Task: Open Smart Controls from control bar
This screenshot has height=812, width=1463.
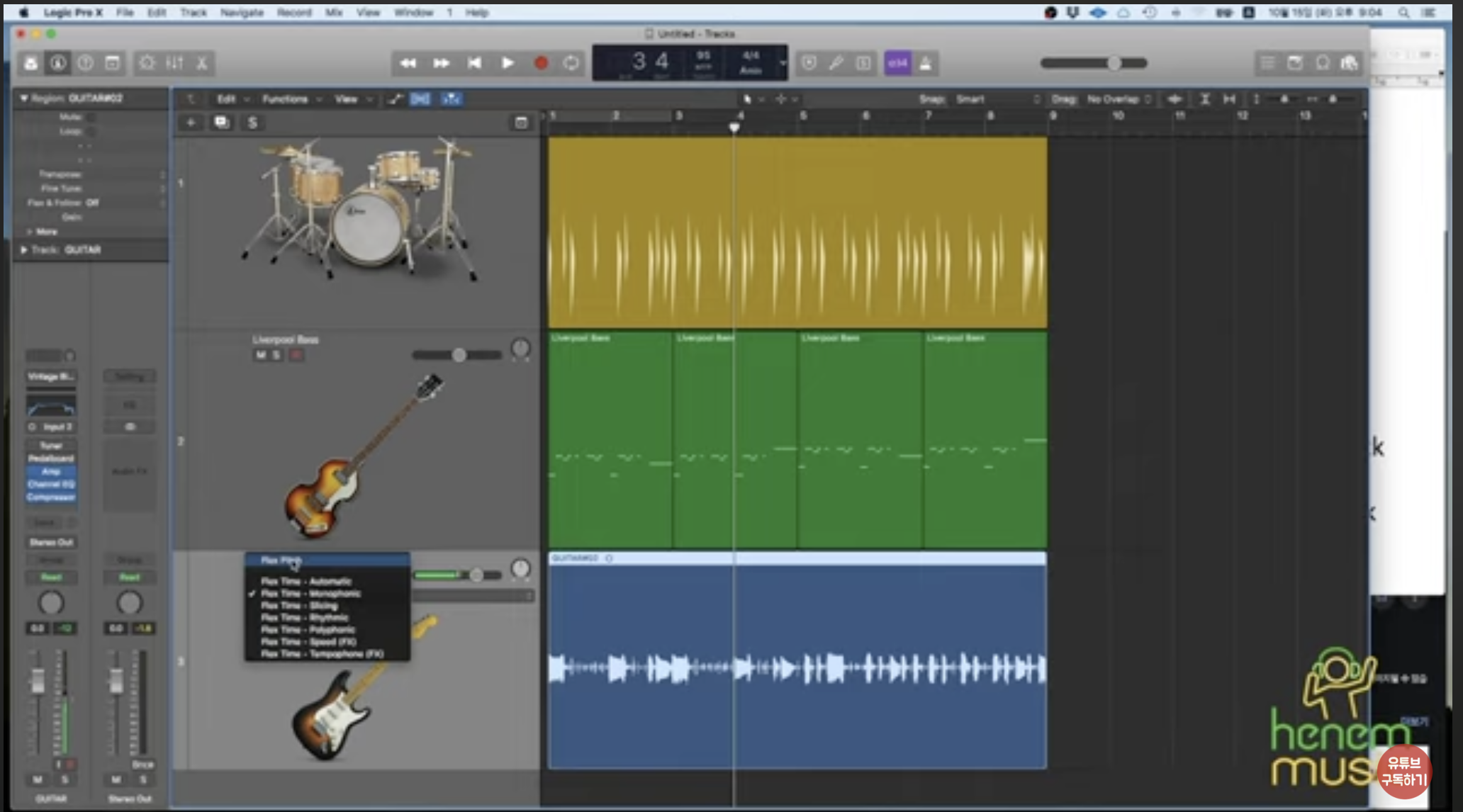Action: 147,63
